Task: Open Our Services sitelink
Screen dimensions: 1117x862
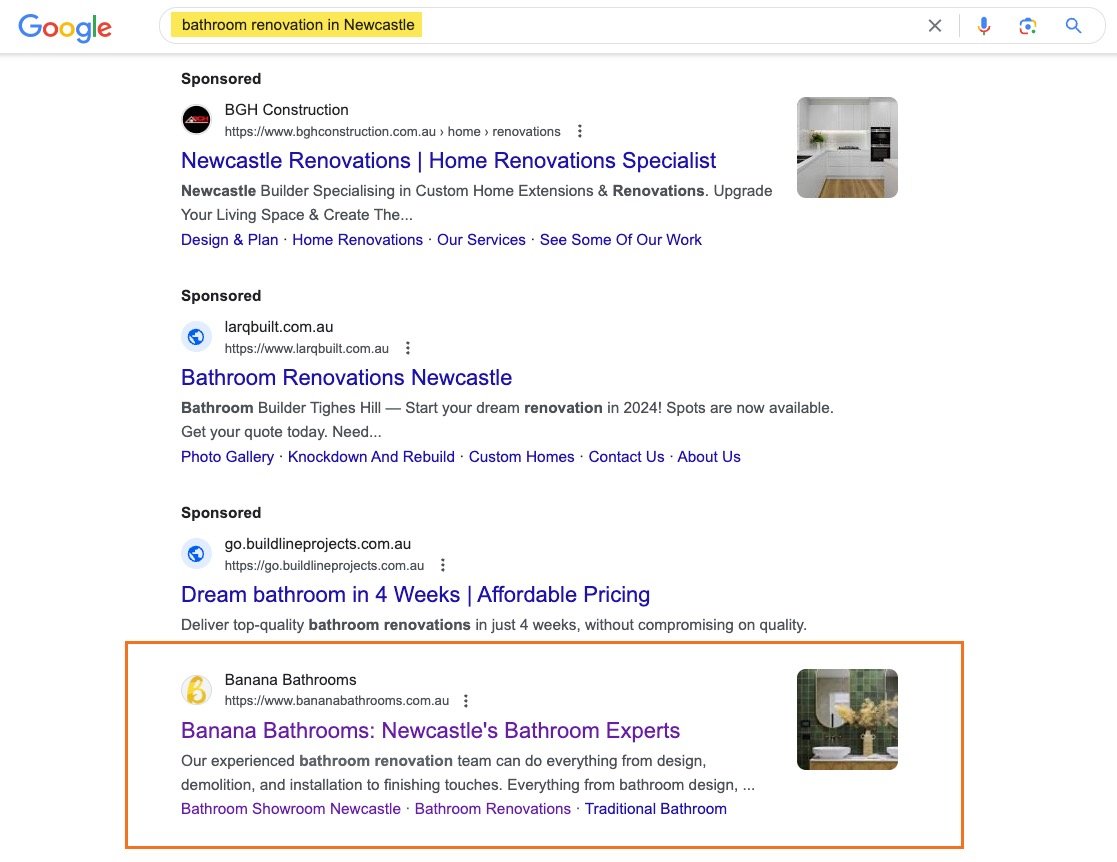Action: coord(481,239)
